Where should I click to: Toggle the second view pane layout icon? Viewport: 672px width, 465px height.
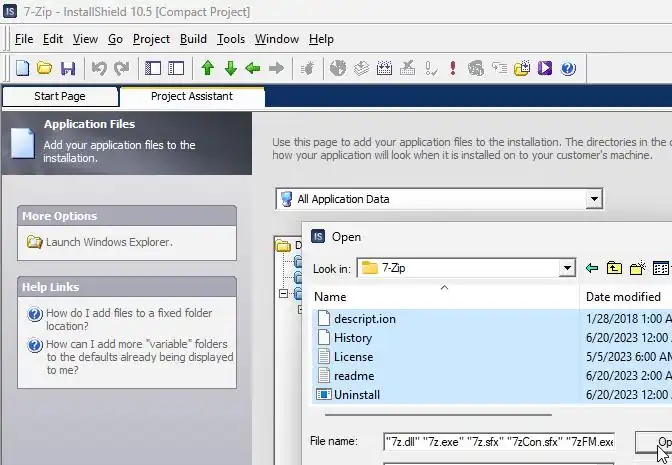(176, 68)
